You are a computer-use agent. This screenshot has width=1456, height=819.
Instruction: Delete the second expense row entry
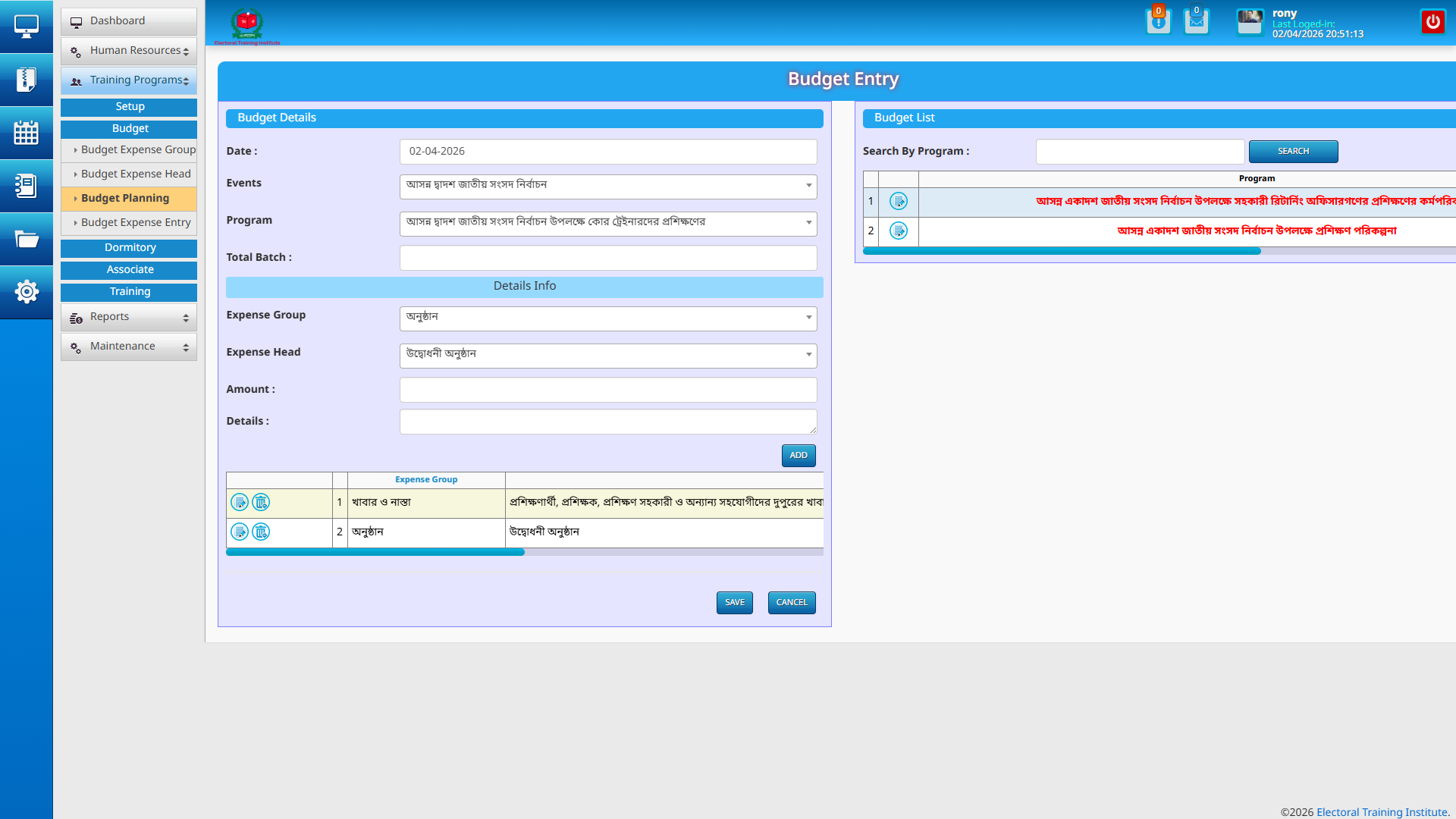(261, 532)
